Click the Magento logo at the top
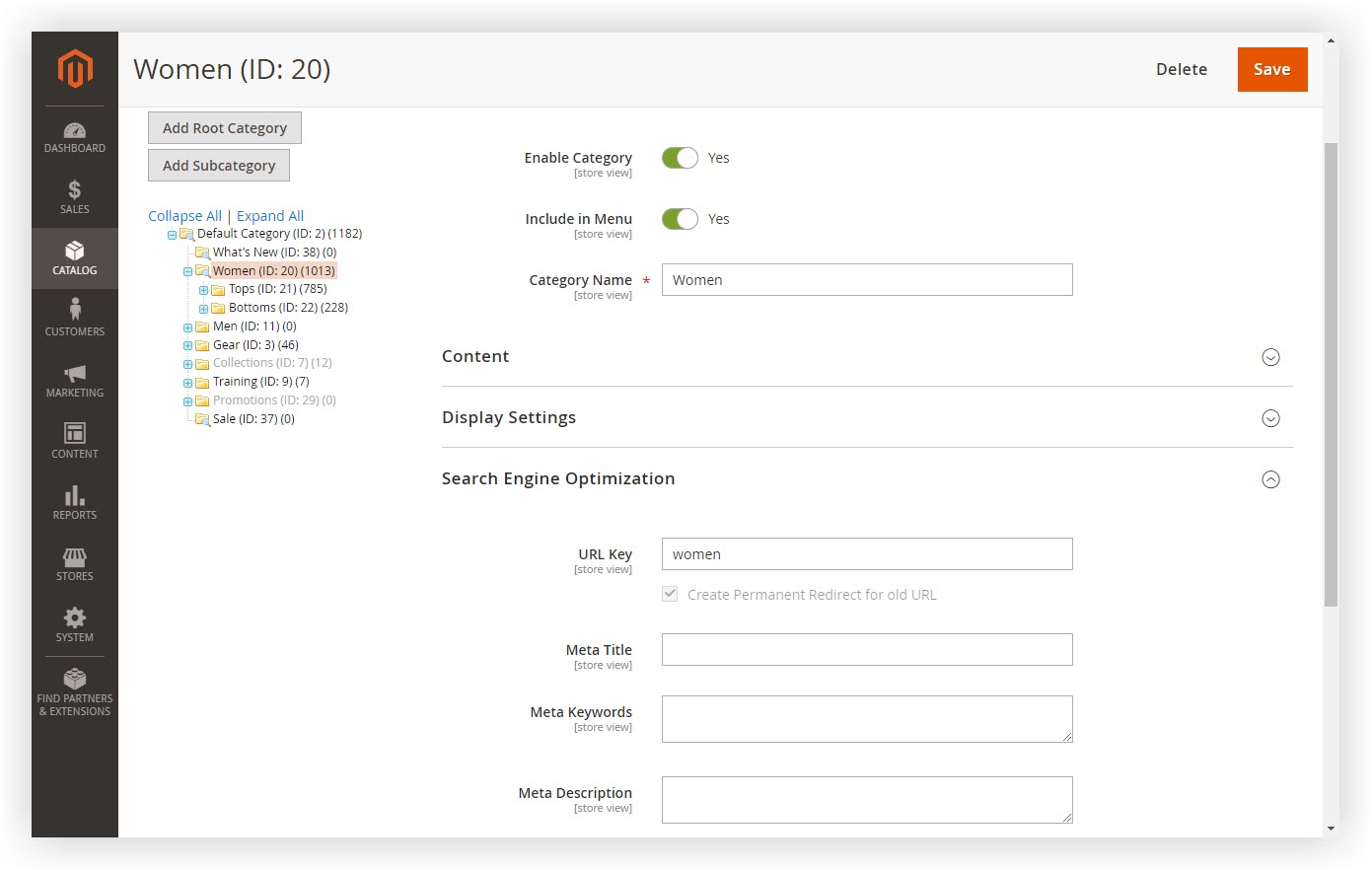Image resolution: width=1372 pixels, height=870 pixels. 74,69
